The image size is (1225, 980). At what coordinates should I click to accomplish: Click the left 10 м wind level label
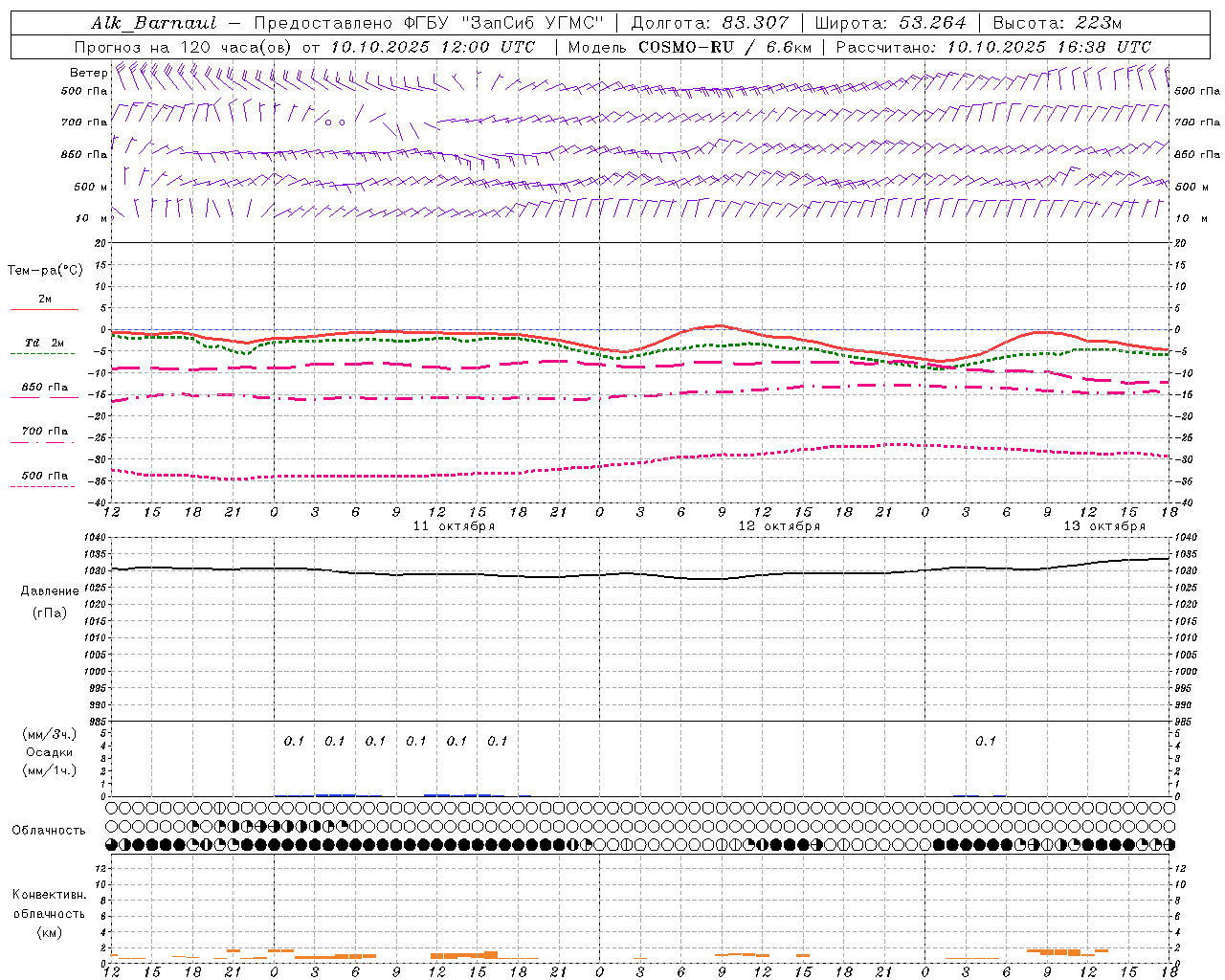pos(92,218)
